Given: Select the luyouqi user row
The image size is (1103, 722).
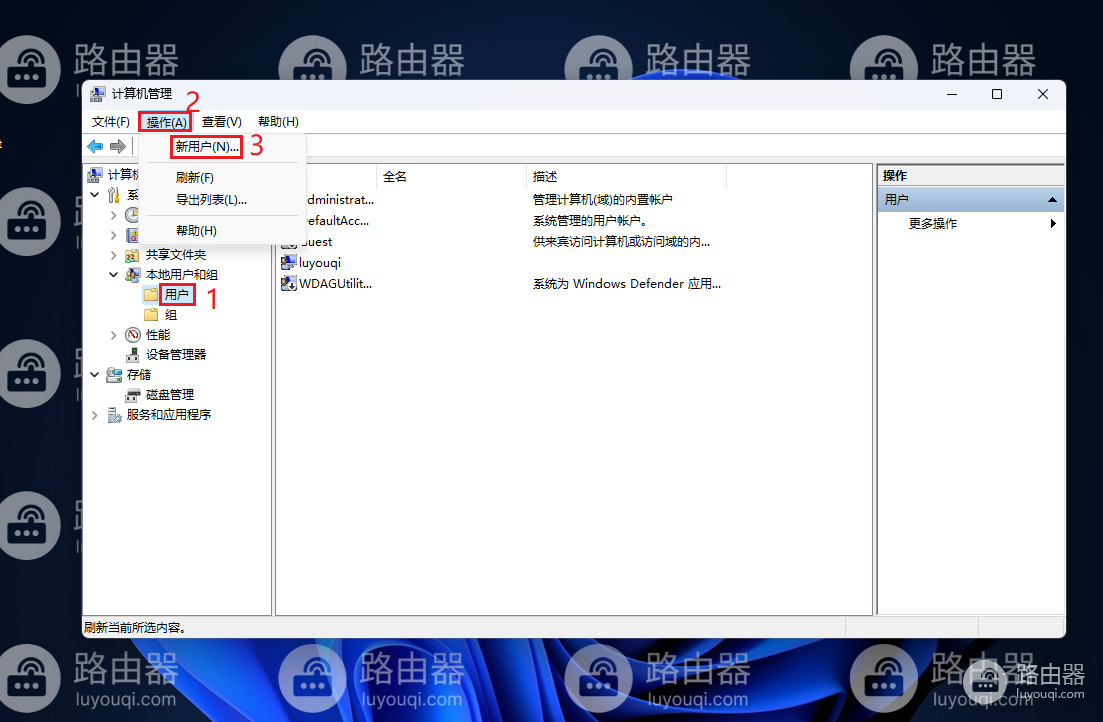Looking at the screenshot, I should (x=319, y=262).
